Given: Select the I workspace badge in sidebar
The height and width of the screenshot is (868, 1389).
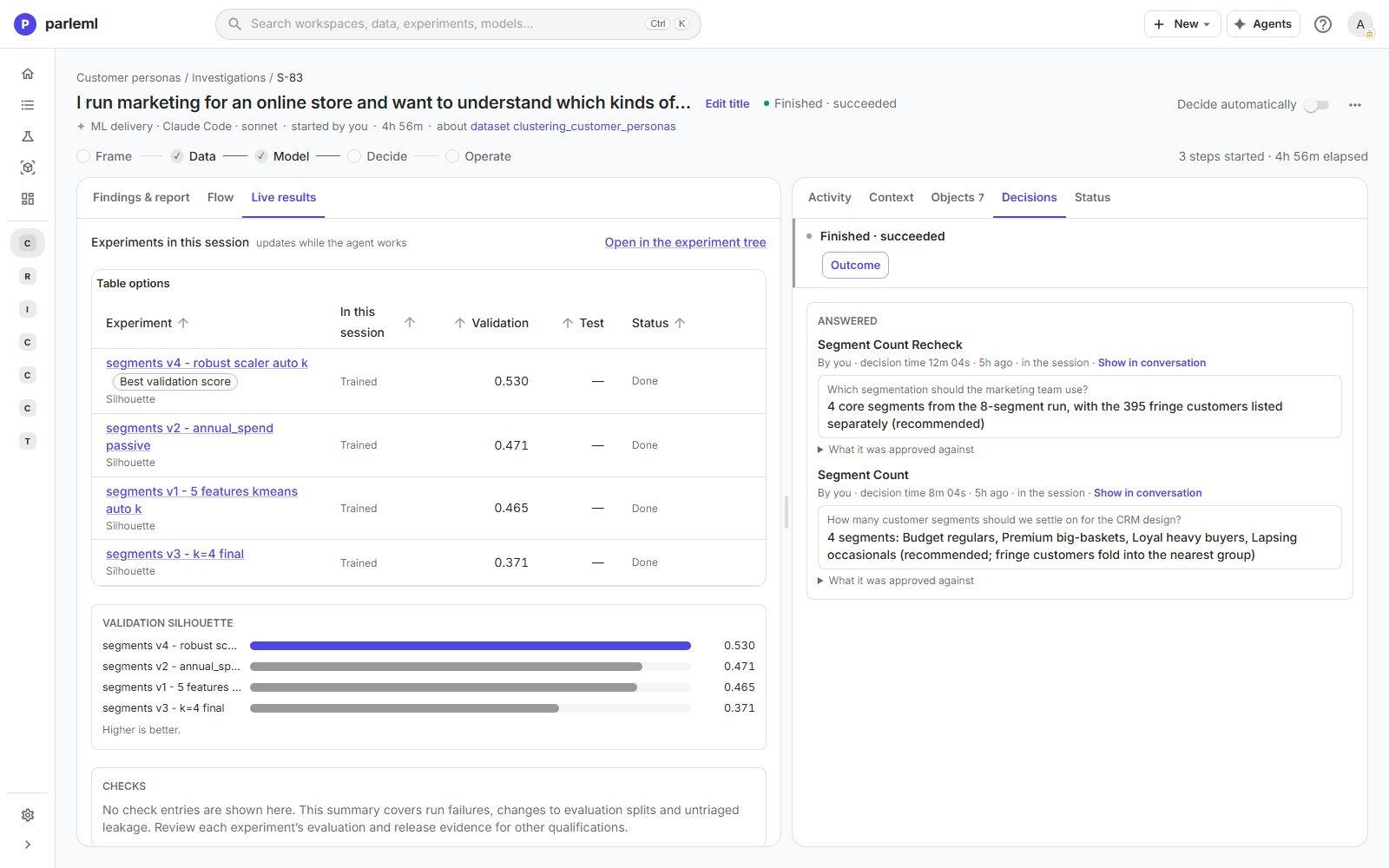Looking at the screenshot, I should (28, 309).
